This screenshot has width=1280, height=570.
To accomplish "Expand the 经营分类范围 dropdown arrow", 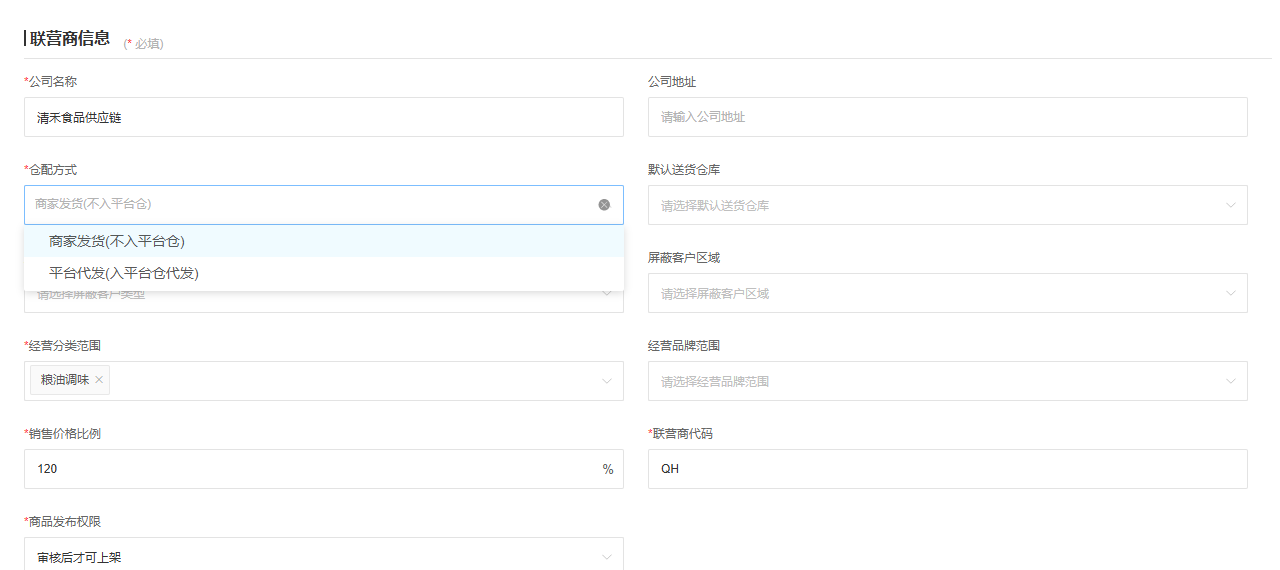I will click(x=606, y=381).
